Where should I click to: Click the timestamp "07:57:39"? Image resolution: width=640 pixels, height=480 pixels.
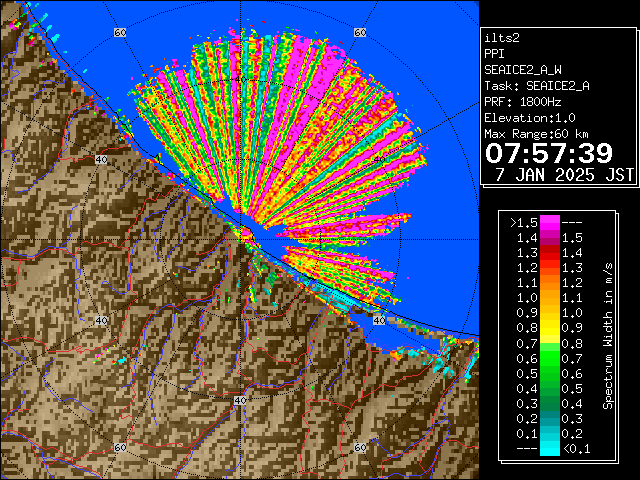click(x=549, y=153)
